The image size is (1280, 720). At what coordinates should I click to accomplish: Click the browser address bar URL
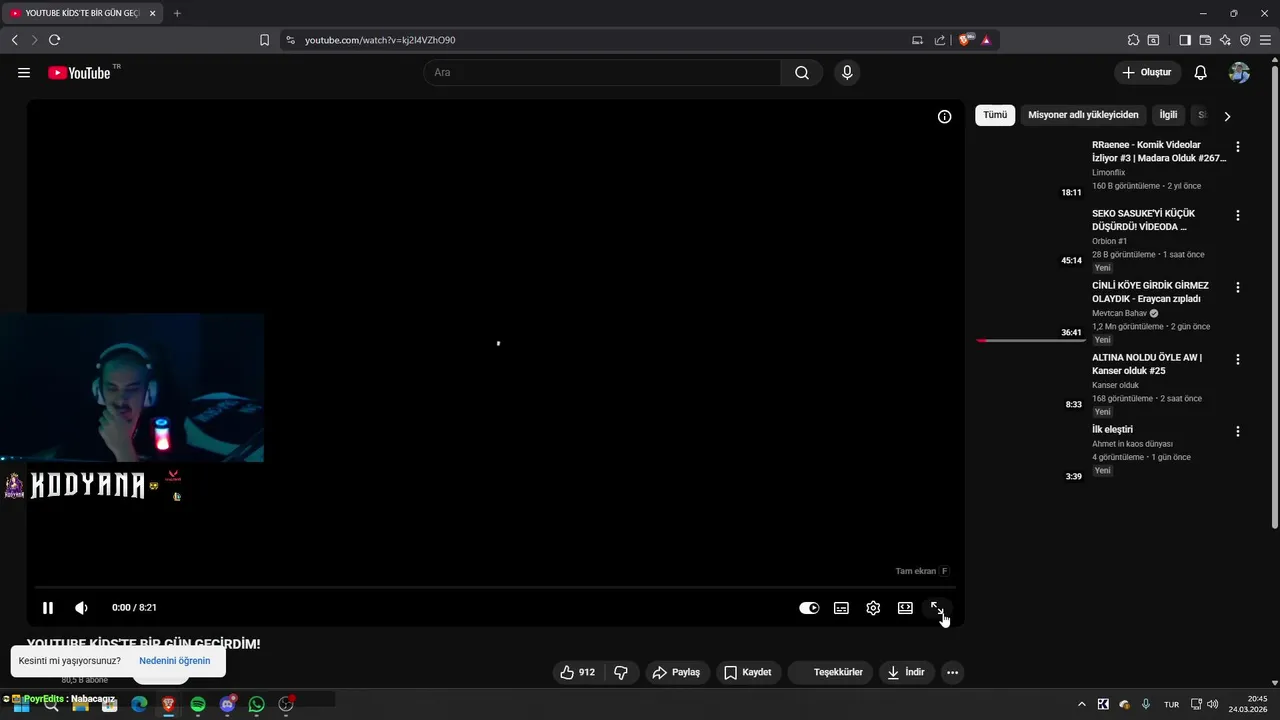click(380, 40)
